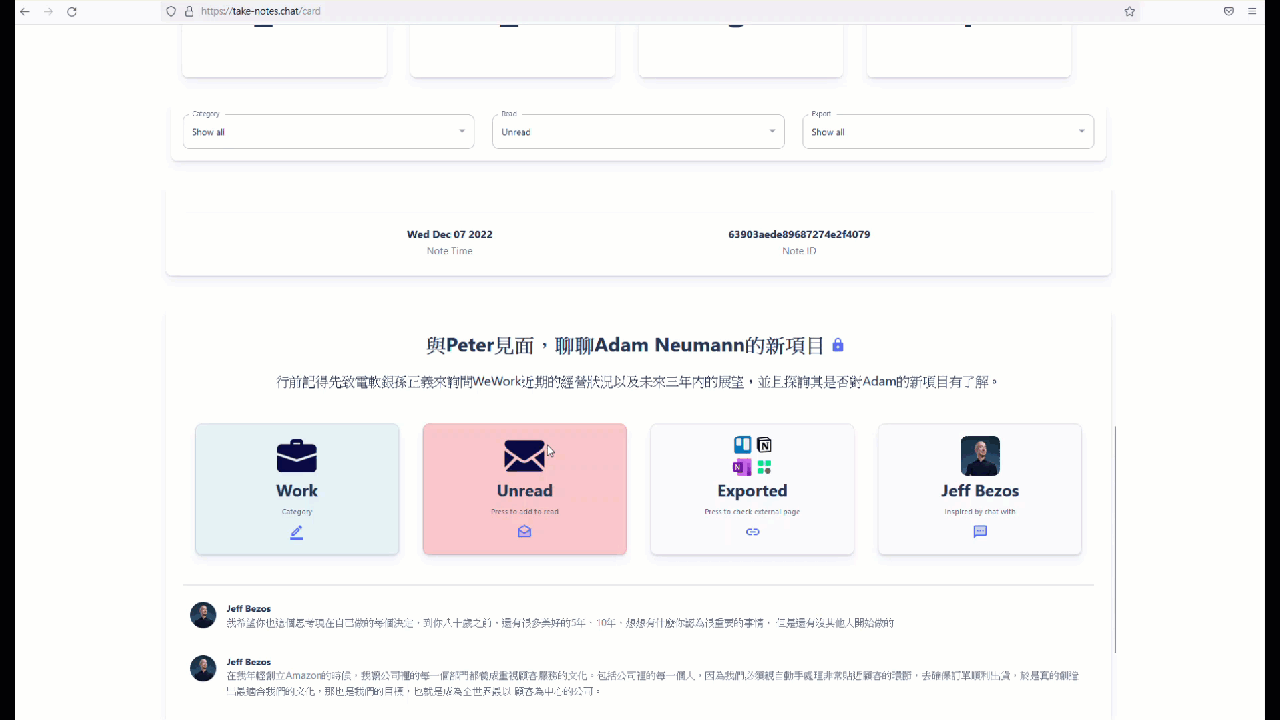The width and height of the screenshot is (1280, 720).
Task: Toggle the Unread card to mark read
Action: coord(525,489)
